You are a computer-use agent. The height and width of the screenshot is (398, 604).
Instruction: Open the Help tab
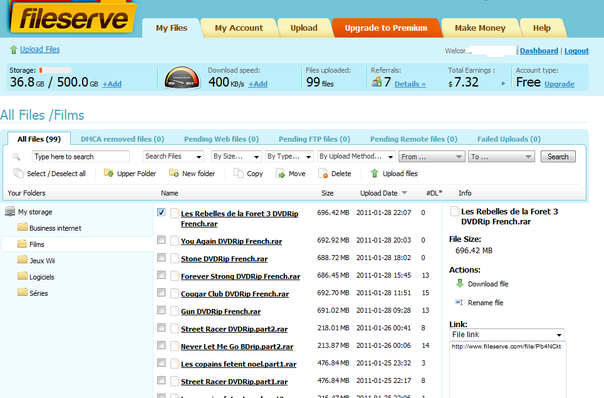[x=542, y=28]
